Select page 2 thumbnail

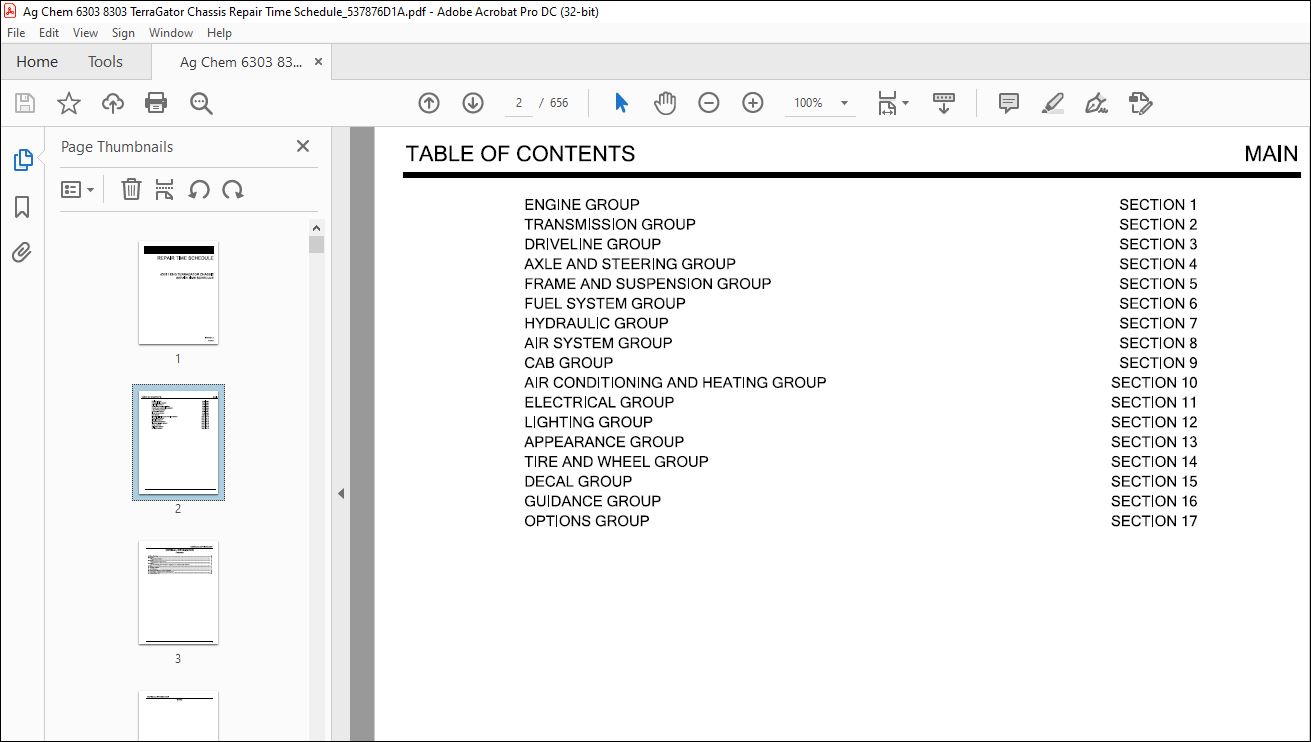click(178, 442)
